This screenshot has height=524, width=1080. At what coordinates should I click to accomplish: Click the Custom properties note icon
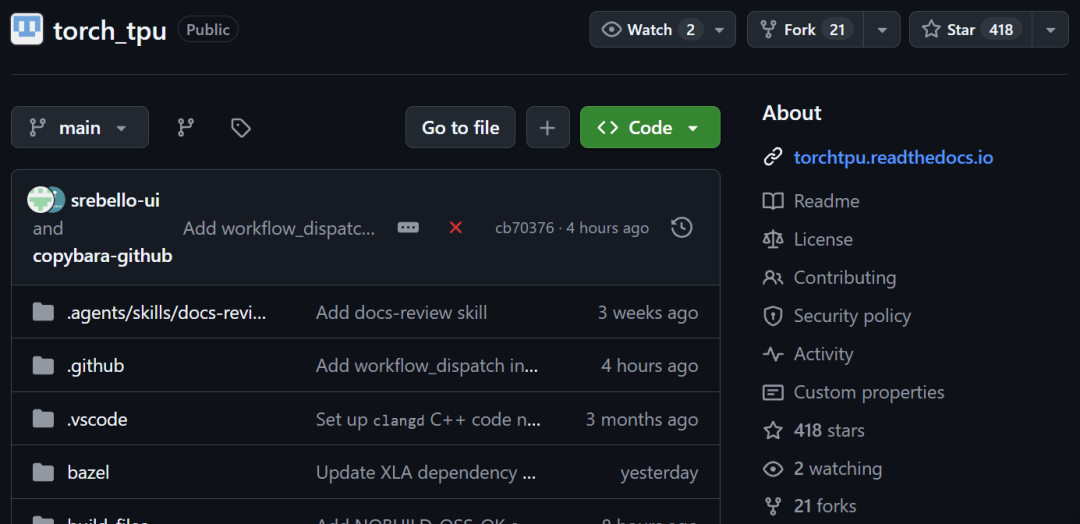coord(773,392)
